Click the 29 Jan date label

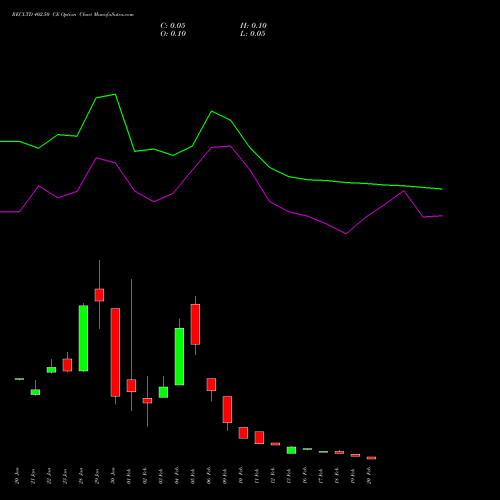pyautogui.click(x=97, y=476)
